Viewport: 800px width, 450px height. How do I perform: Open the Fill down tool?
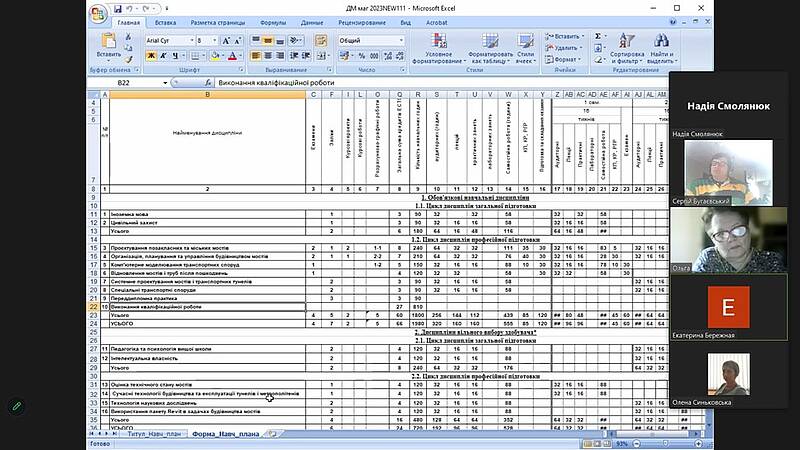(598, 48)
